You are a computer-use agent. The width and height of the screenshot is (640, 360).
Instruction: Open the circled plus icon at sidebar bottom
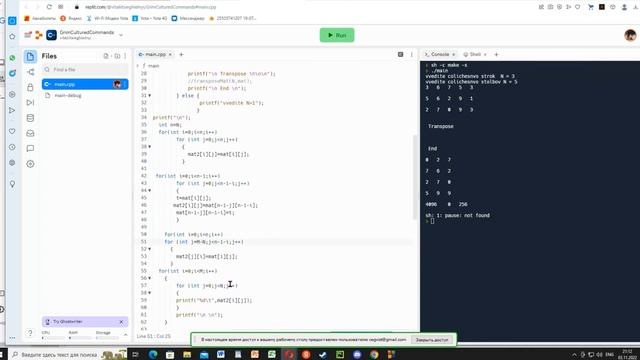pyautogui.click(x=30, y=164)
